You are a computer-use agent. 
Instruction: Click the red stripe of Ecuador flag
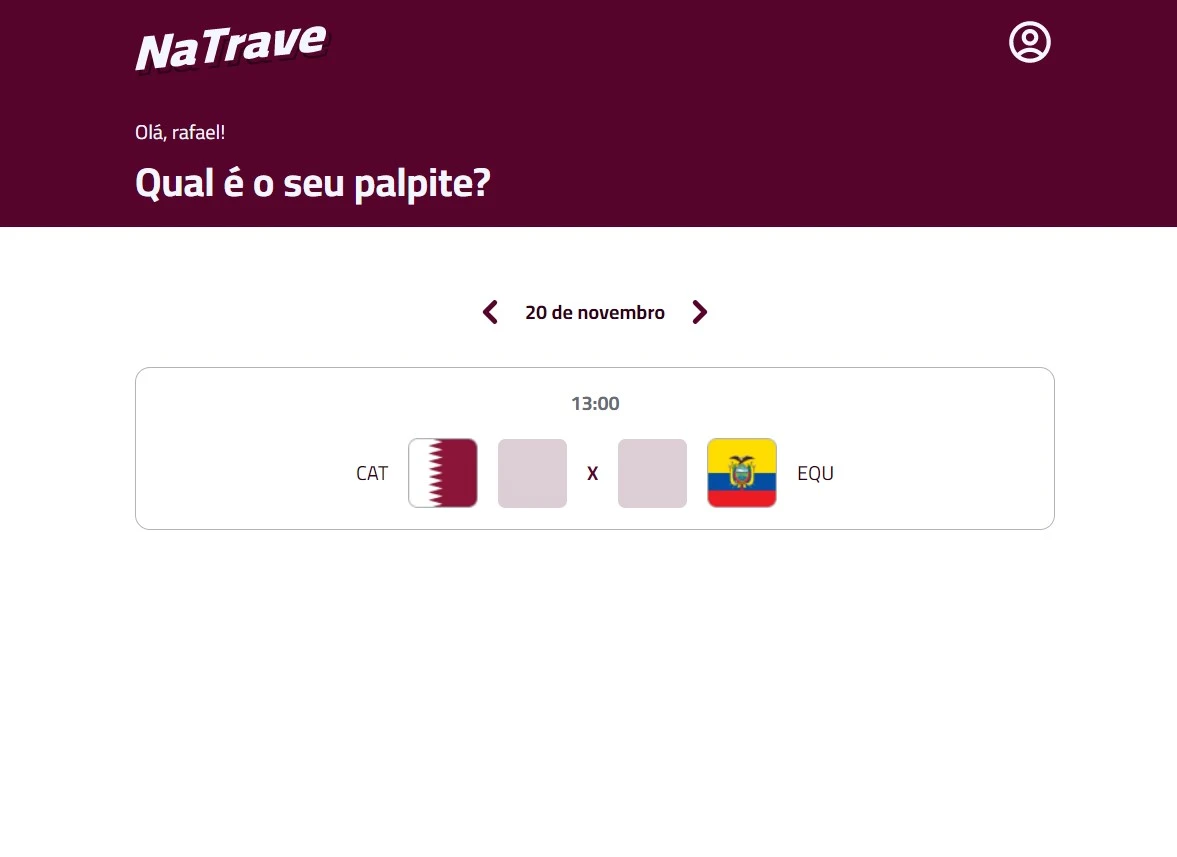pyautogui.click(x=742, y=499)
